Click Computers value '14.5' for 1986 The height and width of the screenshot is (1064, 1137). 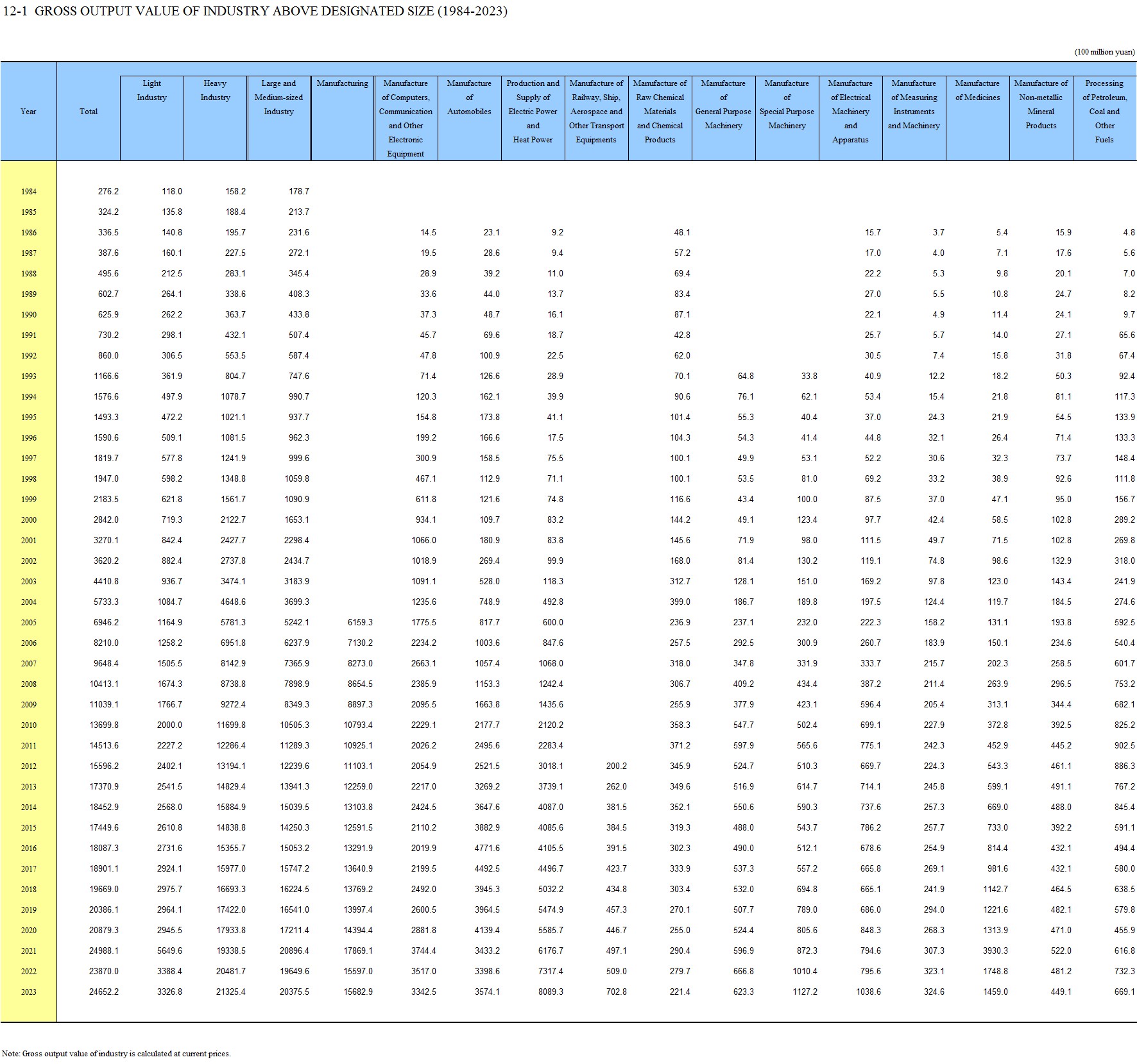[x=428, y=232]
